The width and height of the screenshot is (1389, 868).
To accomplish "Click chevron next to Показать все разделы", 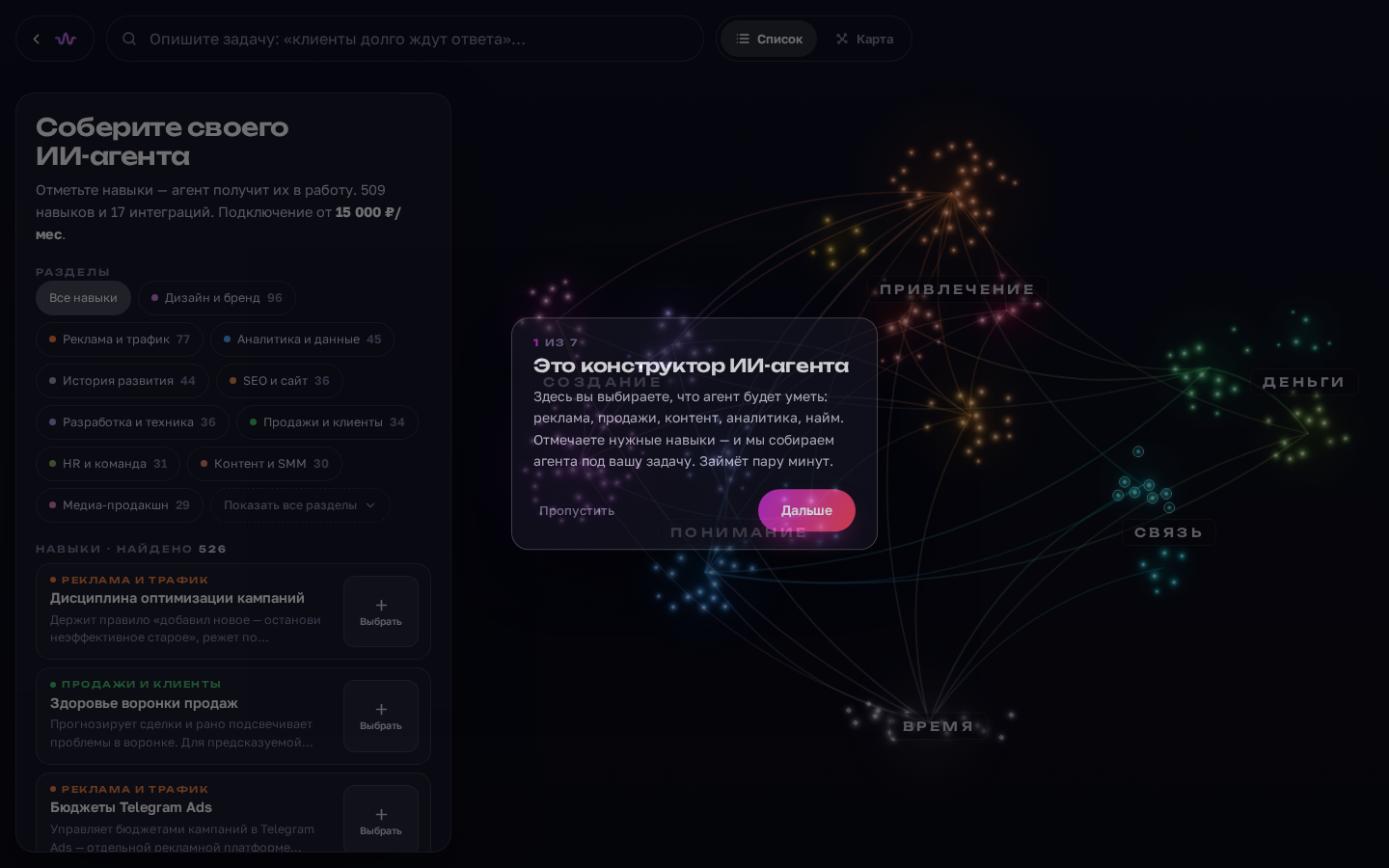I will [370, 505].
